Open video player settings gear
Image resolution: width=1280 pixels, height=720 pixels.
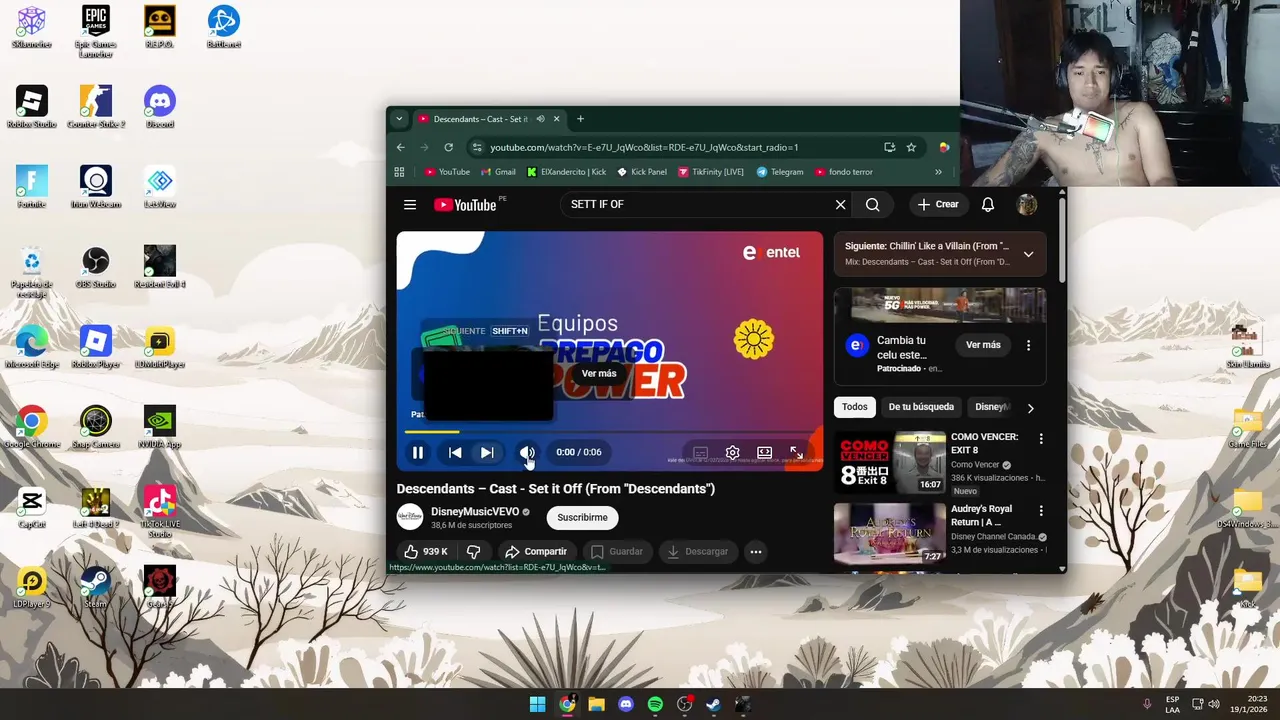pyautogui.click(x=733, y=453)
